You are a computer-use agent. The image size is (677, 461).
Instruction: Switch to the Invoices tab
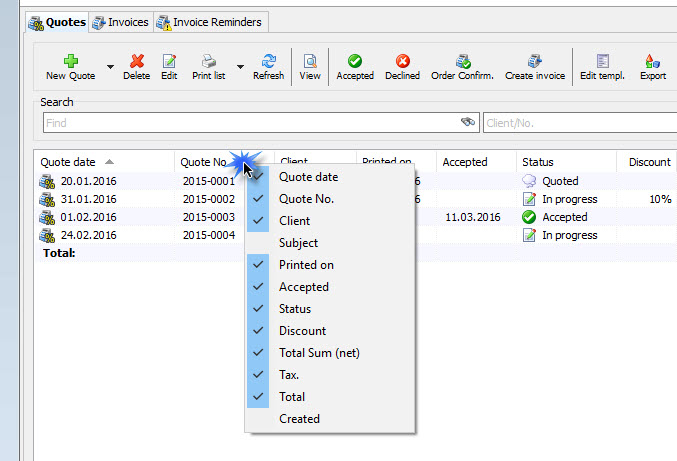pyautogui.click(x=120, y=21)
